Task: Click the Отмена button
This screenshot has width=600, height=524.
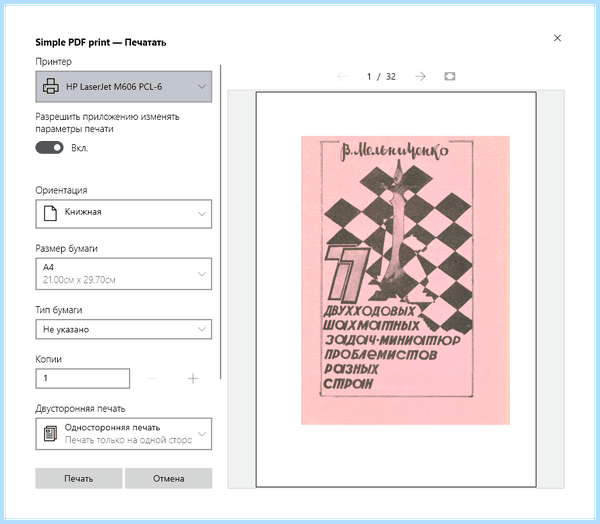Action: click(x=168, y=478)
